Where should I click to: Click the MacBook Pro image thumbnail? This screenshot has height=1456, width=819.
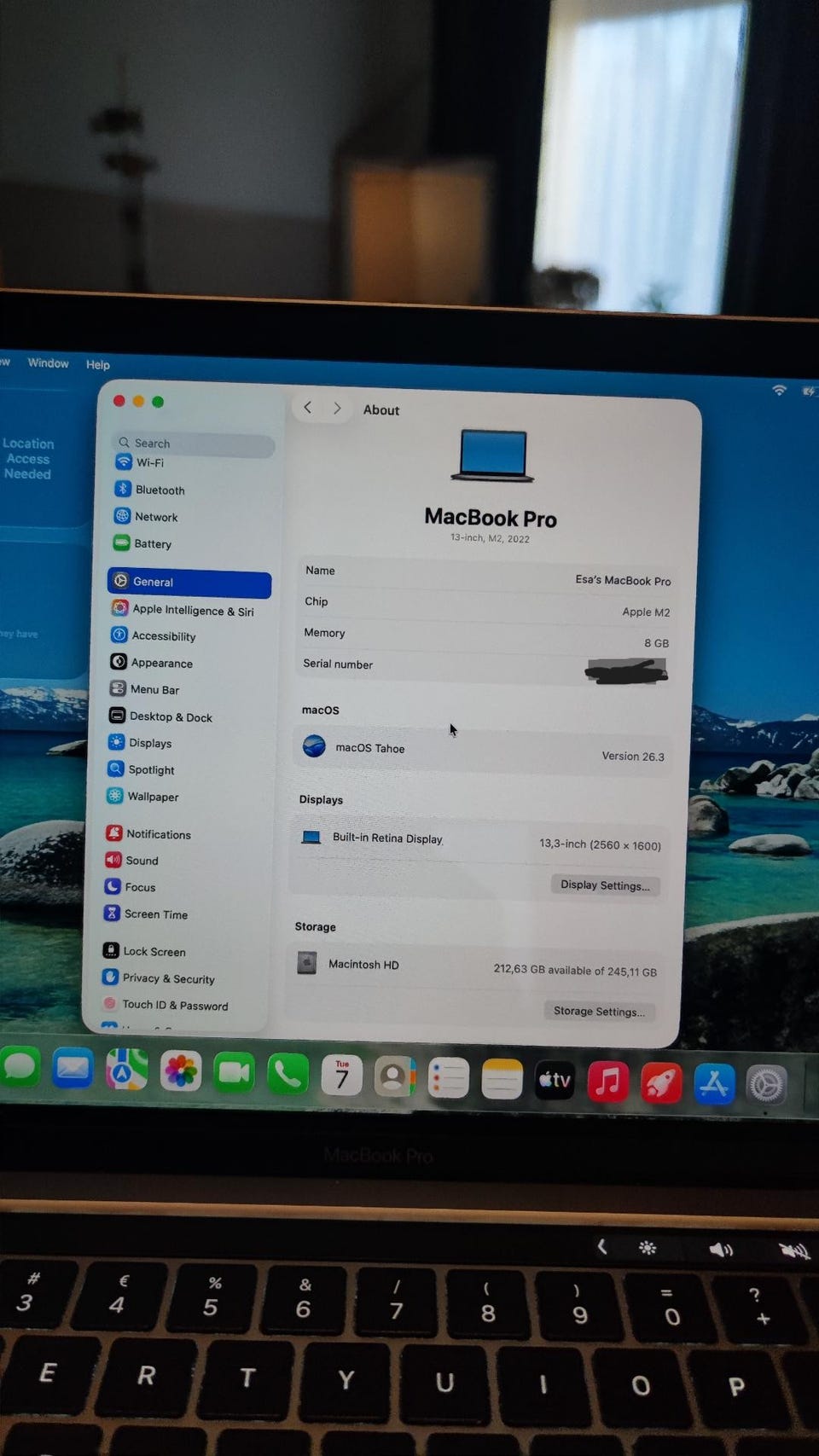pyautogui.click(x=492, y=456)
